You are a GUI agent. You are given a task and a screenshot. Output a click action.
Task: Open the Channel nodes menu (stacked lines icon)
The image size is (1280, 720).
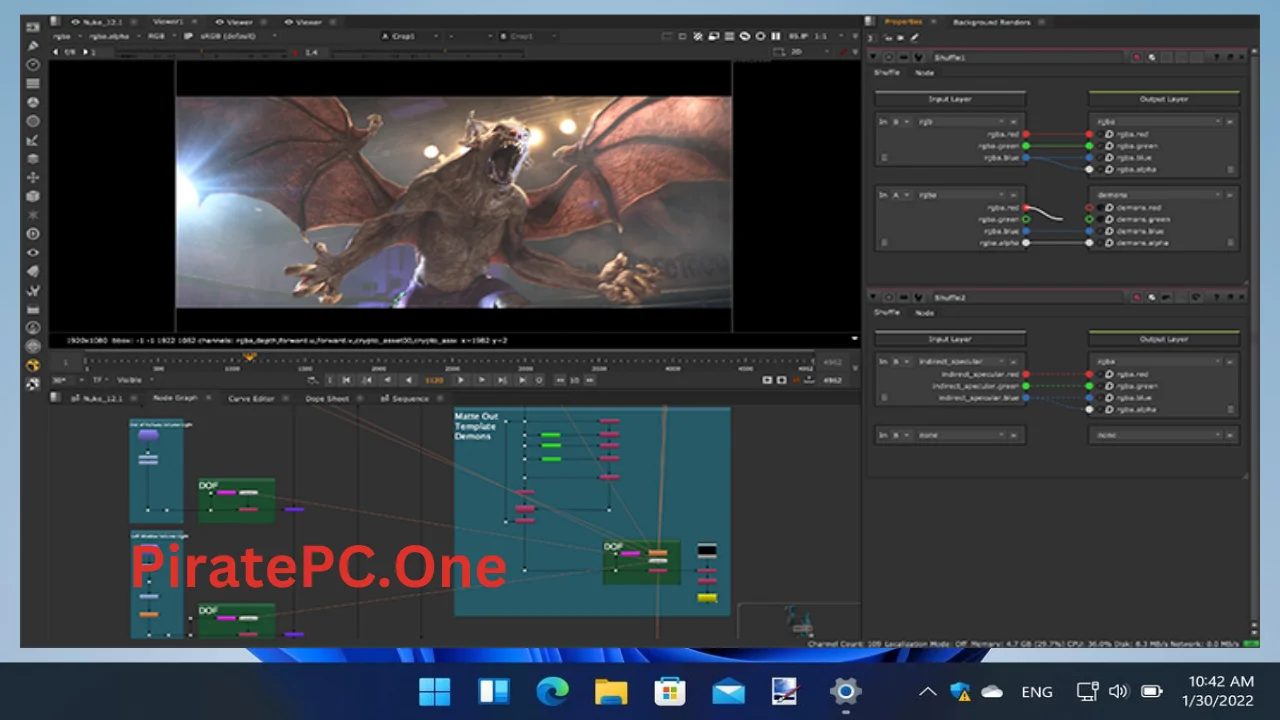point(33,84)
